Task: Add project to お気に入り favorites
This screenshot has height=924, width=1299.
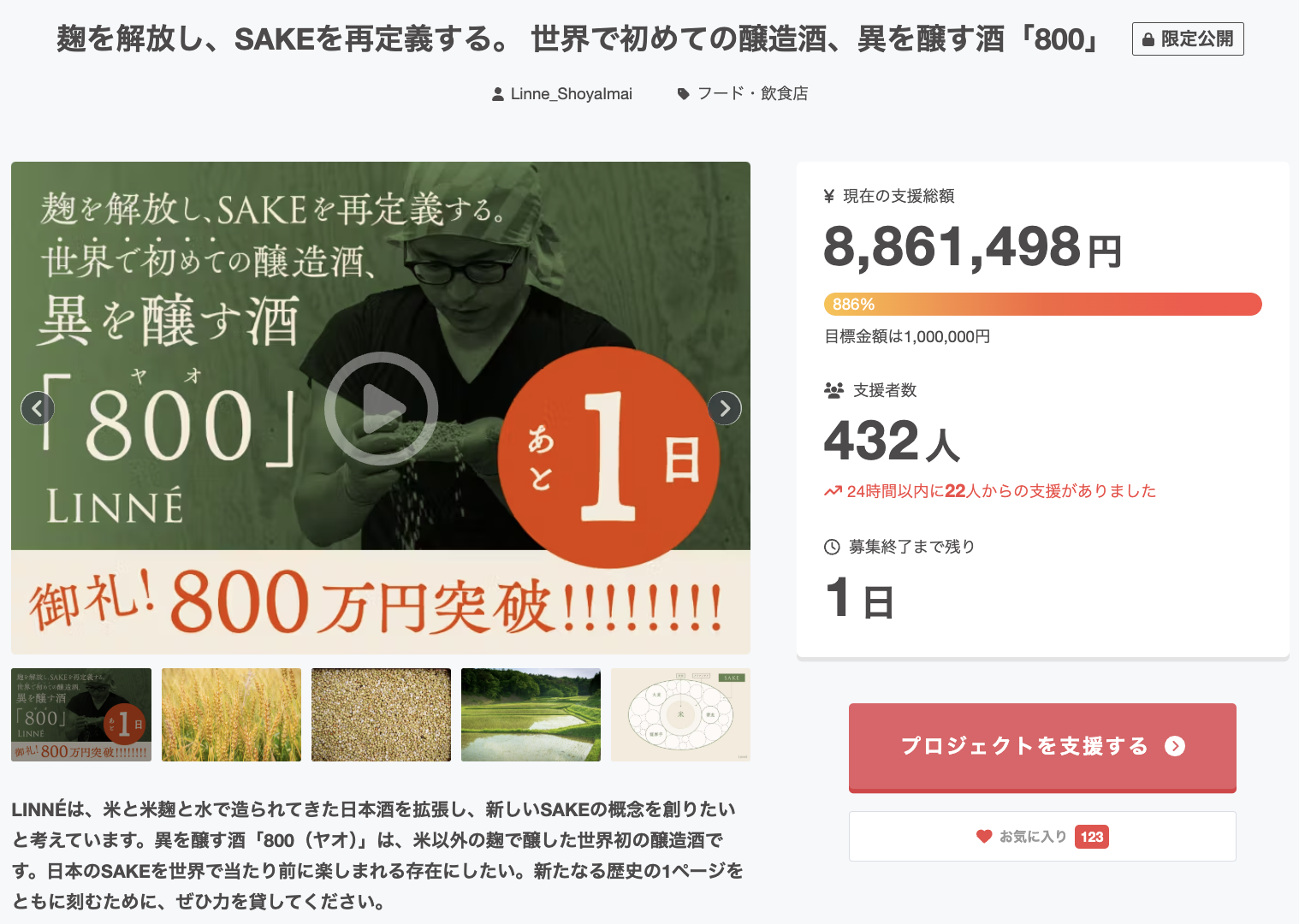Action: click(x=1042, y=836)
